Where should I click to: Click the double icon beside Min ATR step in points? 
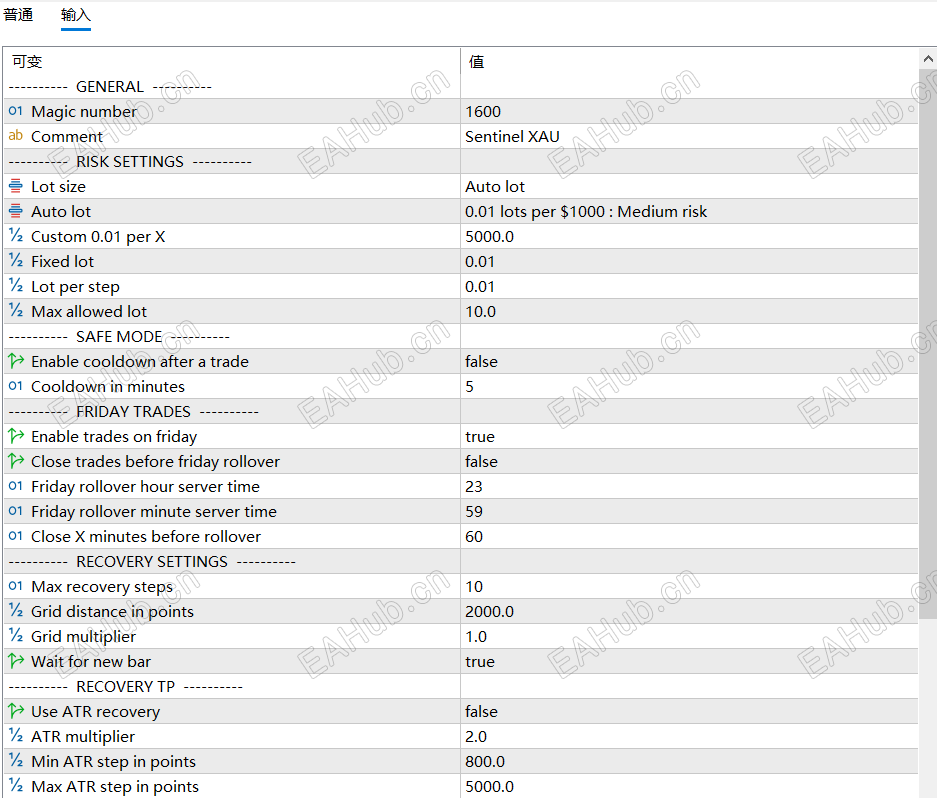coord(16,761)
